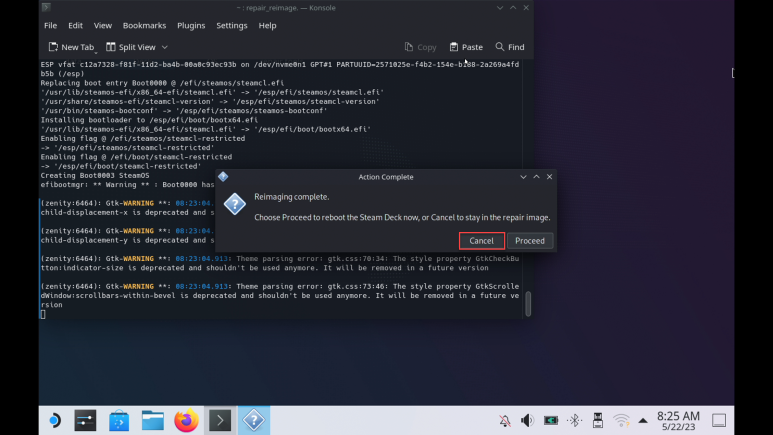
Task: Launch Firefox from the taskbar
Action: (186, 420)
